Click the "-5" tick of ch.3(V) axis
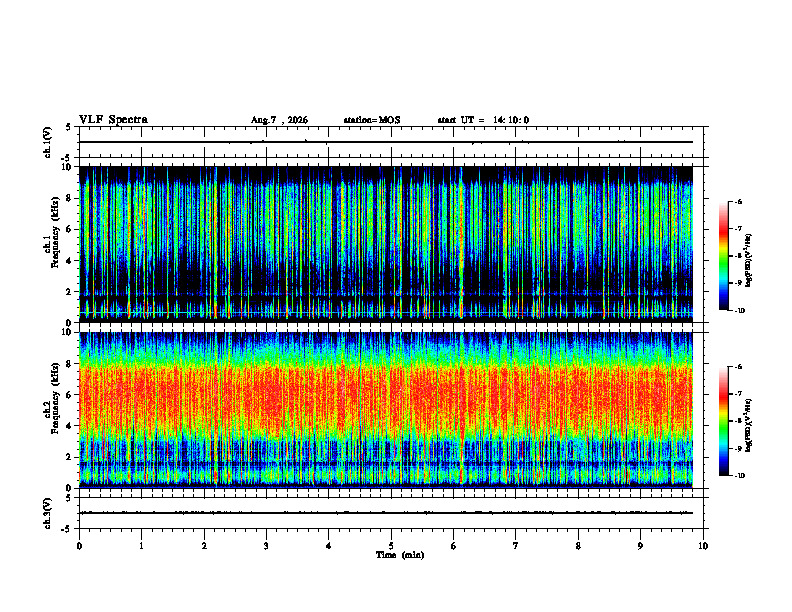The height and width of the screenshot is (612, 792). (67, 529)
